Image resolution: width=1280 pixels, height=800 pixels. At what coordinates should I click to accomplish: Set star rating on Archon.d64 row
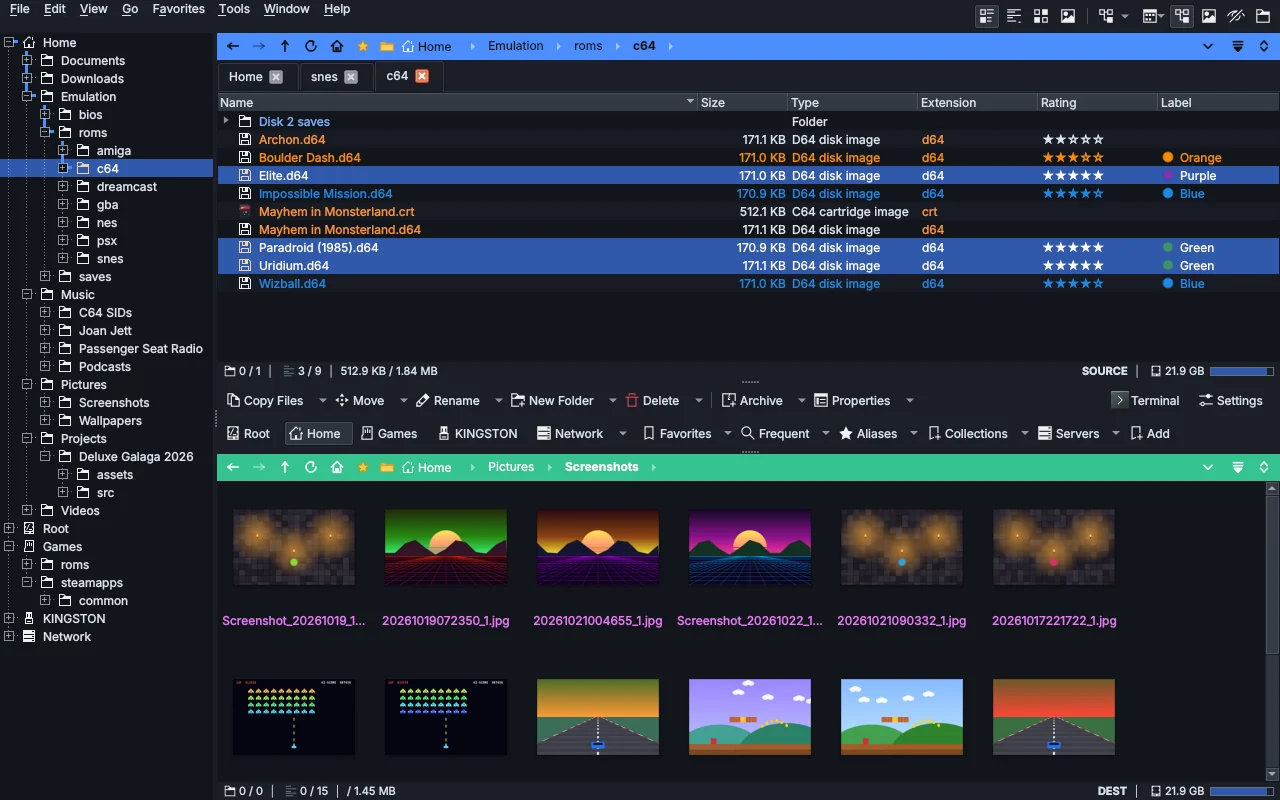[x=1073, y=140]
